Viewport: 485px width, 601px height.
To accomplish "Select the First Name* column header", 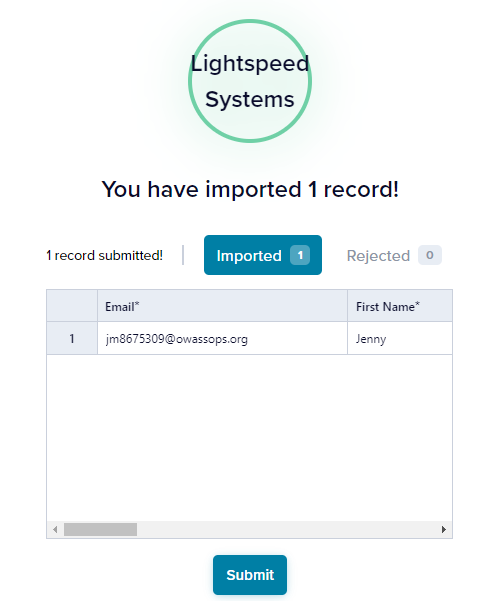I will click(x=400, y=306).
